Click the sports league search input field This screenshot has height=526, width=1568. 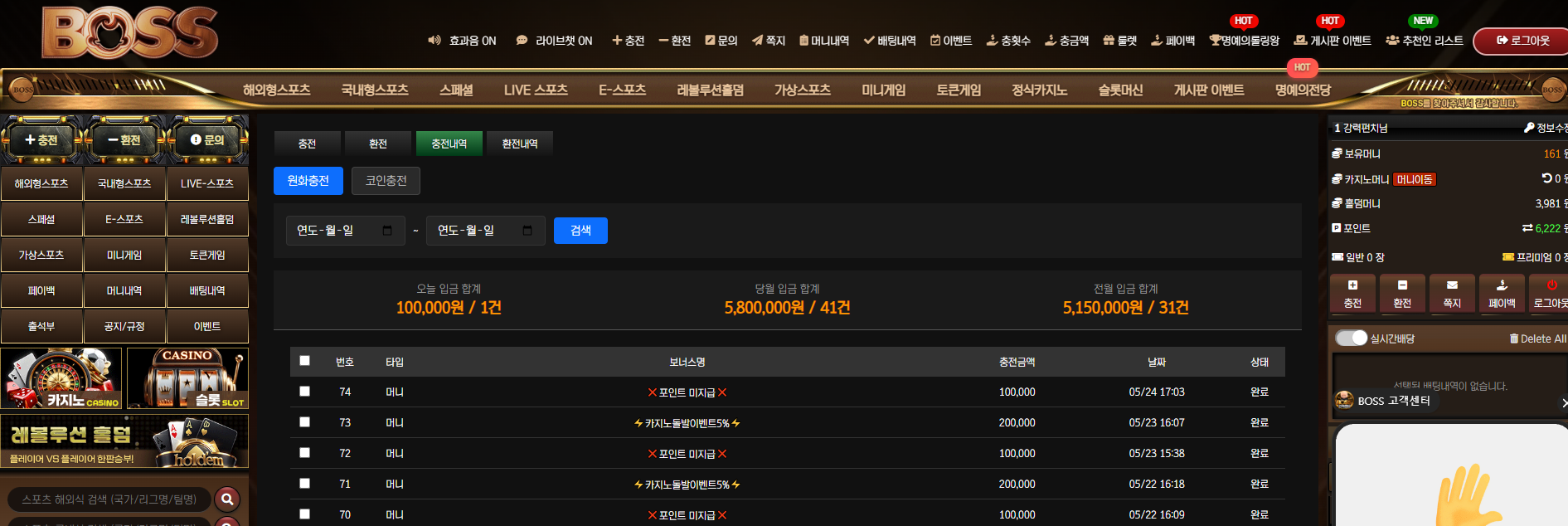(109, 499)
